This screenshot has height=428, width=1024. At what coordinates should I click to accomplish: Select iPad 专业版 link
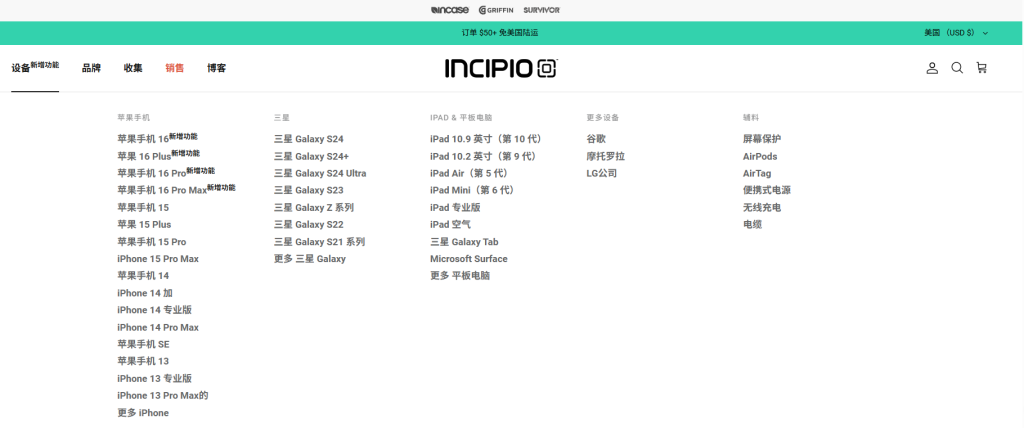(455, 207)
